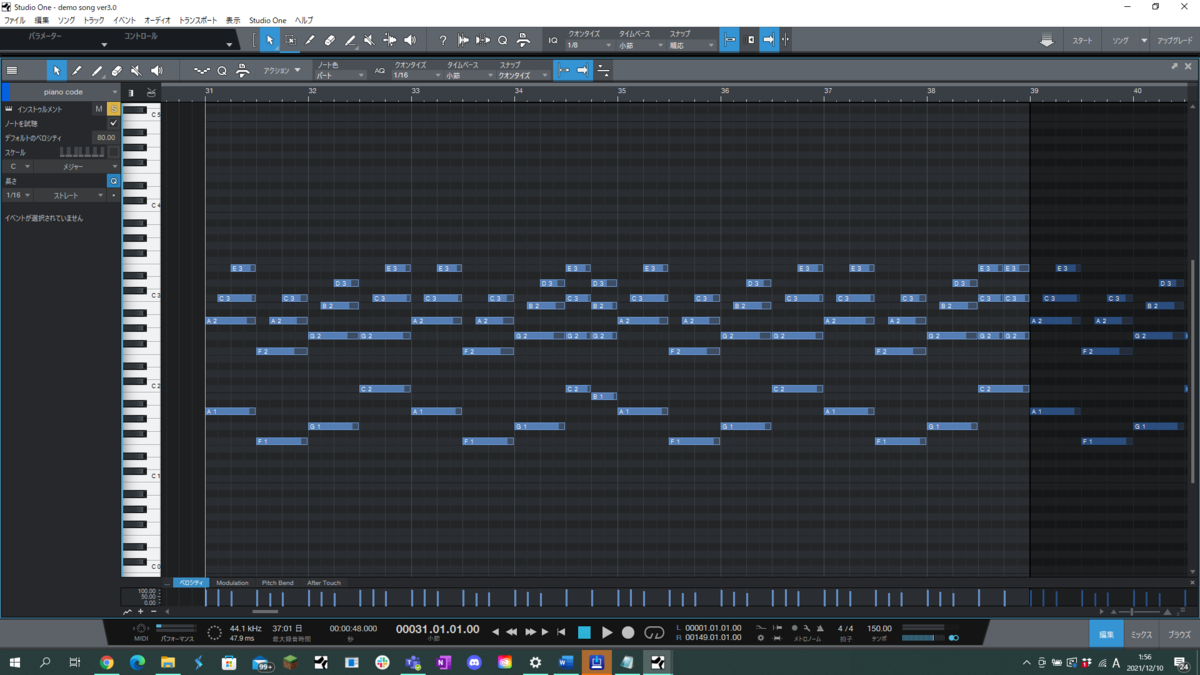Switch to piano keyboard view icon
Image resolution: width=1200 pixels, height=675 pixels.
pyautogui.click(x=130, y=93)
